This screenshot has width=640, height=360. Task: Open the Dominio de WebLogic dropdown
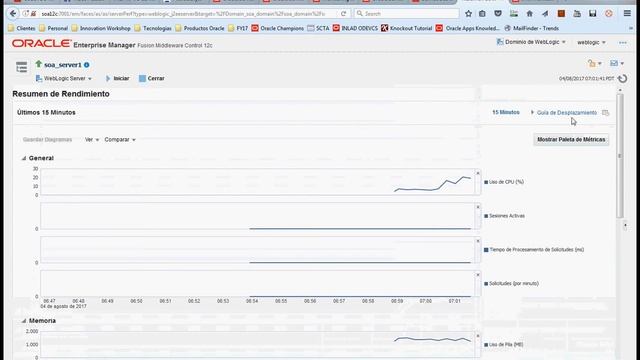click(531, 42)
